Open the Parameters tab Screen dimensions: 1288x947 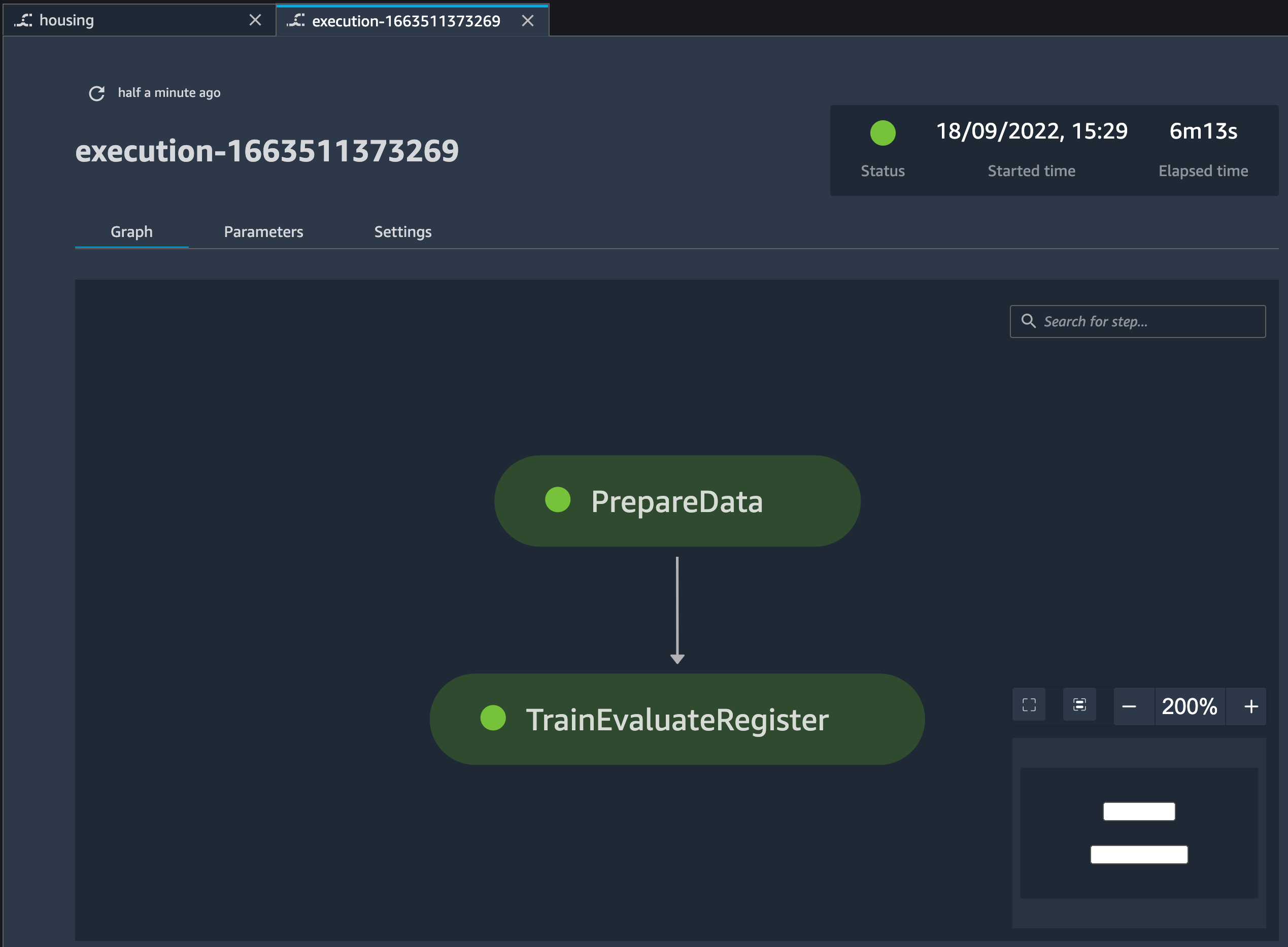tap(263, 231)
